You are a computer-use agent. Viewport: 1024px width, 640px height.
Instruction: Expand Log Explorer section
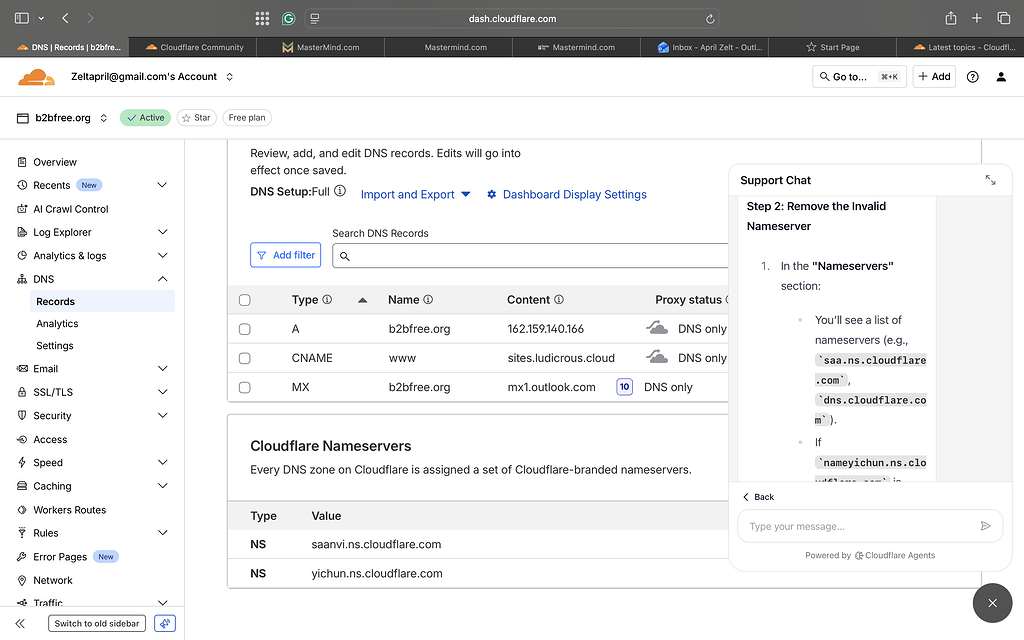pyautogui.click(x=163, y=232)
